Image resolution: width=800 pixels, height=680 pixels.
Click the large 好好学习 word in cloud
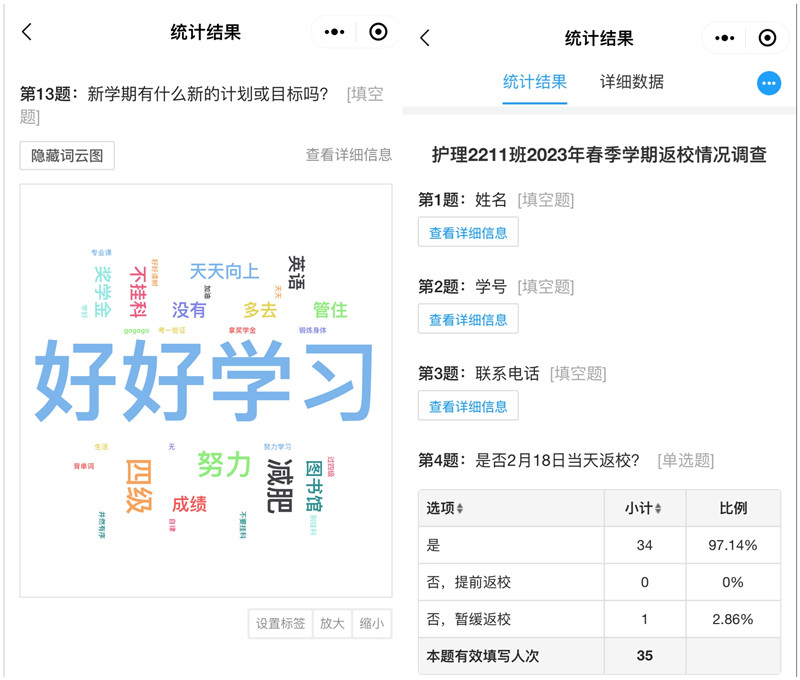point(204,380)
